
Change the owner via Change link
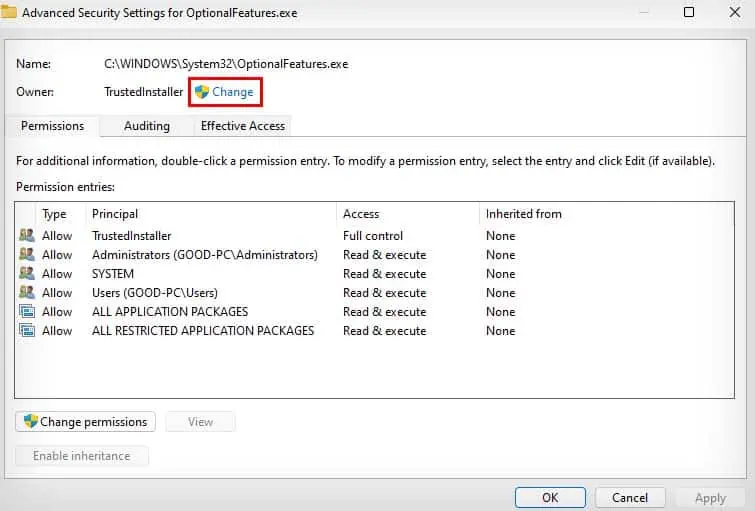pos(233,92)
